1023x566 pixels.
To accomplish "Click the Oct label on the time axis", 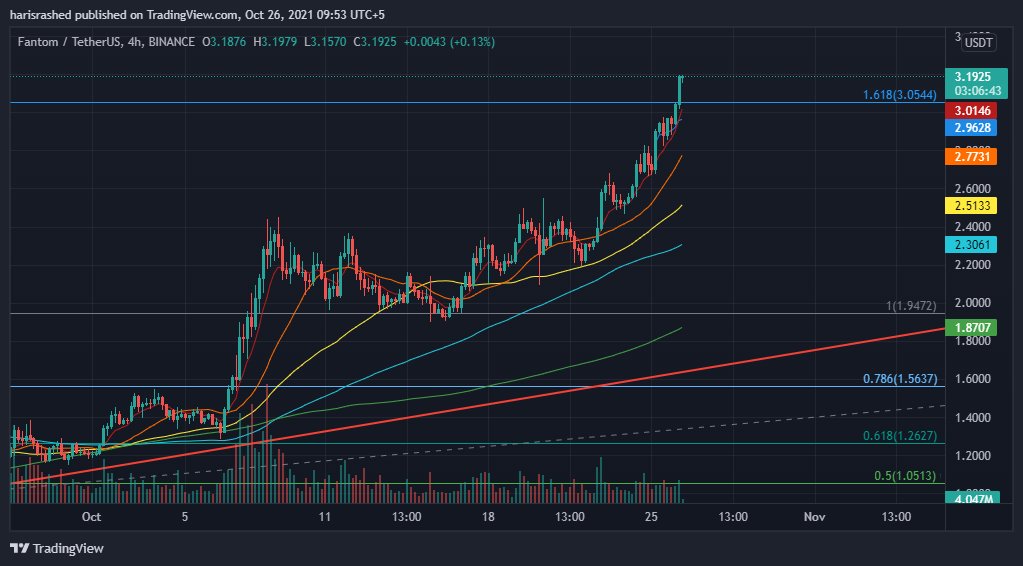I will point(91,518).
